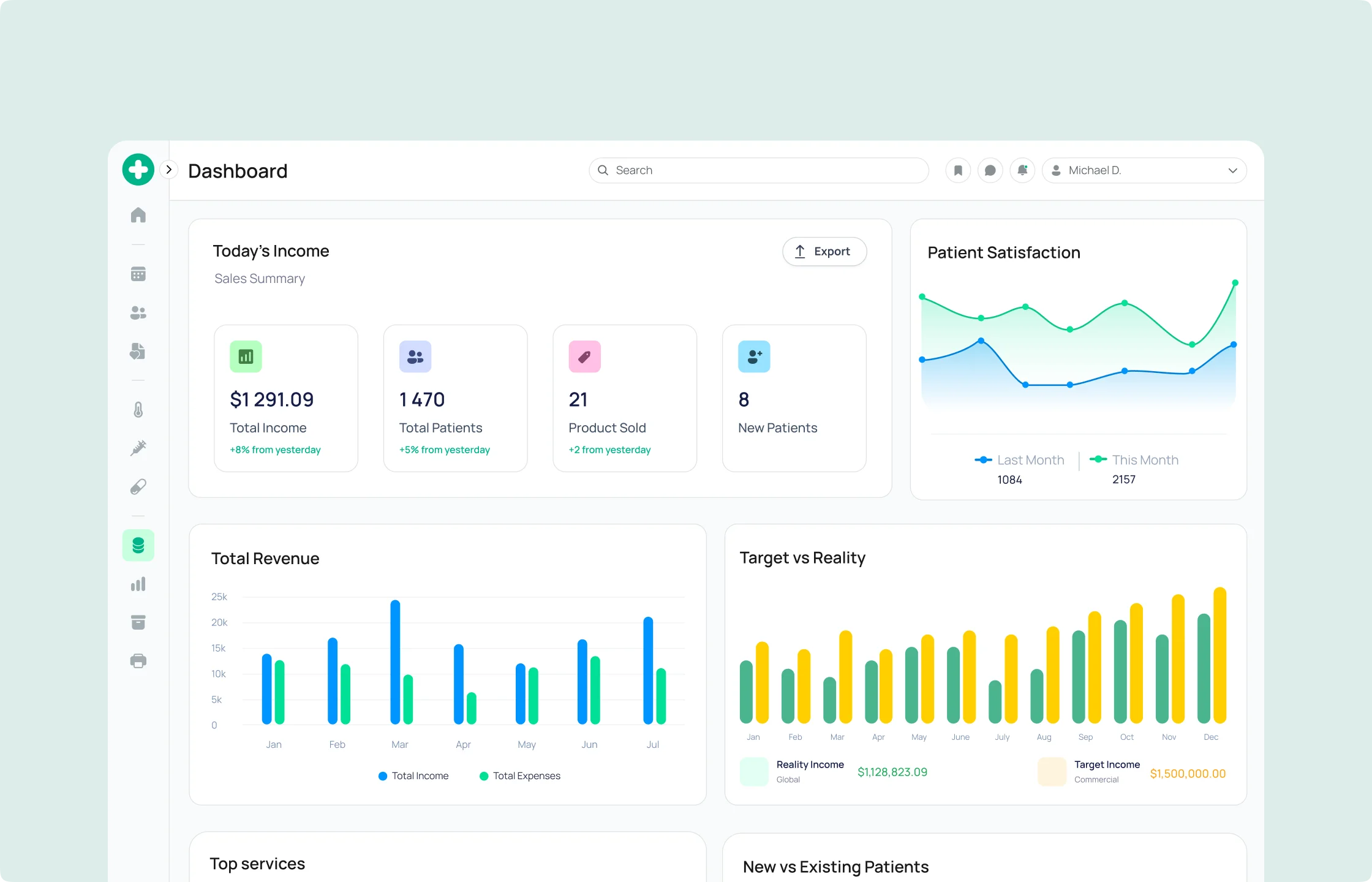Screen dimensions: 1372x882
Task: Click the people icon on Total Patients card
Action: click(x=415, y=356)
